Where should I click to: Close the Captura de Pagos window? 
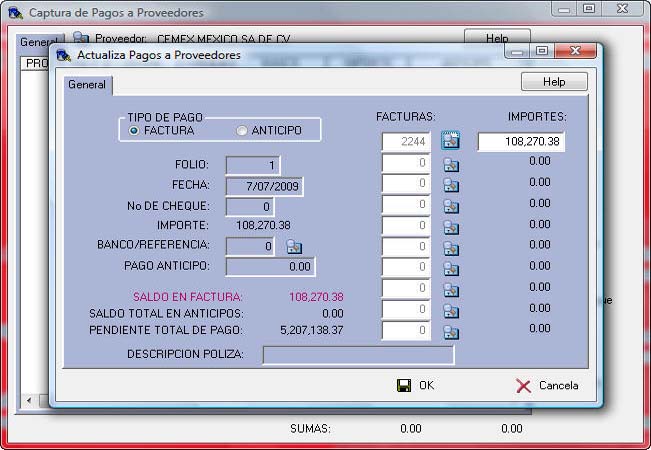(622, 9)
